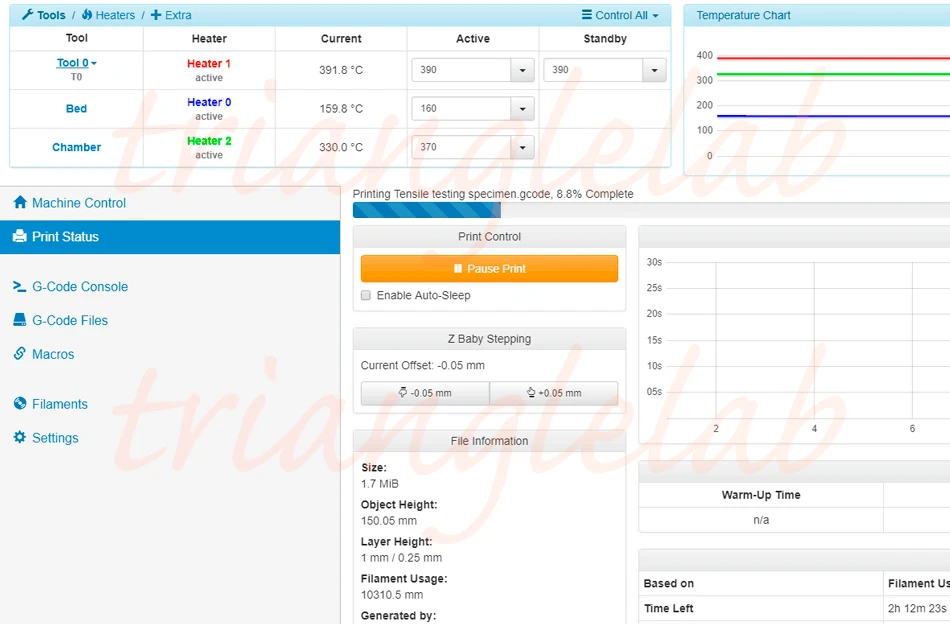Image resolution: width=950 pixels, height=624 pixels.
Task: Click the Temperature Chart title
Action: tap(743, 15)
